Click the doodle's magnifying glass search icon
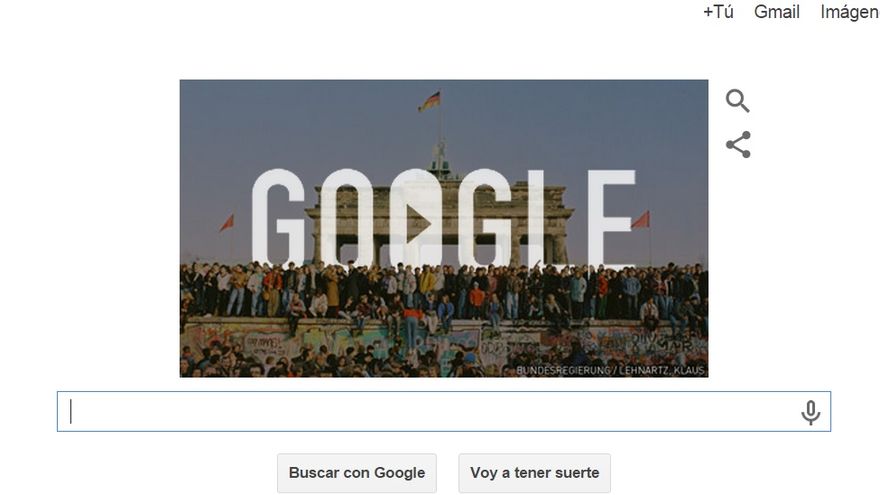Screen dimensions: 880x495 point(737,101)
